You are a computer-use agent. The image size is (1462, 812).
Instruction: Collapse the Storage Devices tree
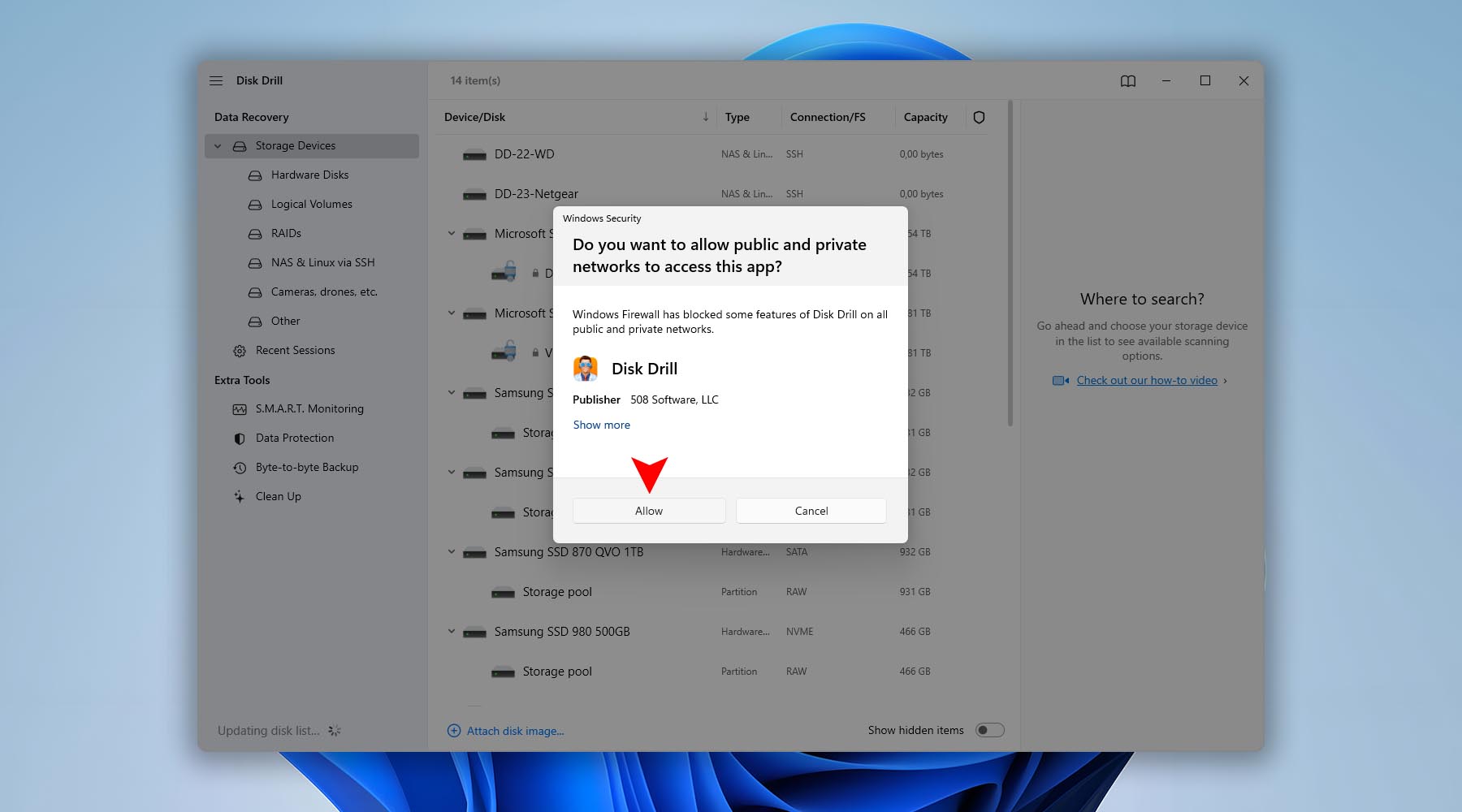pyautogui.click(x=218, y=146)
